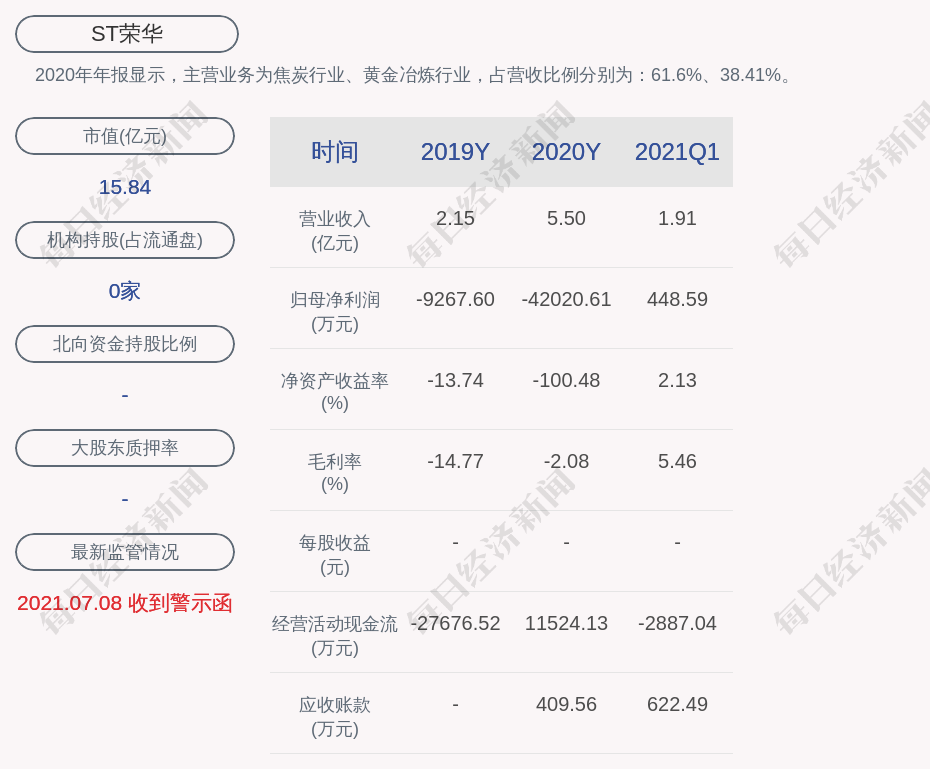The width and height of the screenshot is (930, 769).
Task: Click the 经营活动现金流(万元) row label
Action: pos(335,636)
